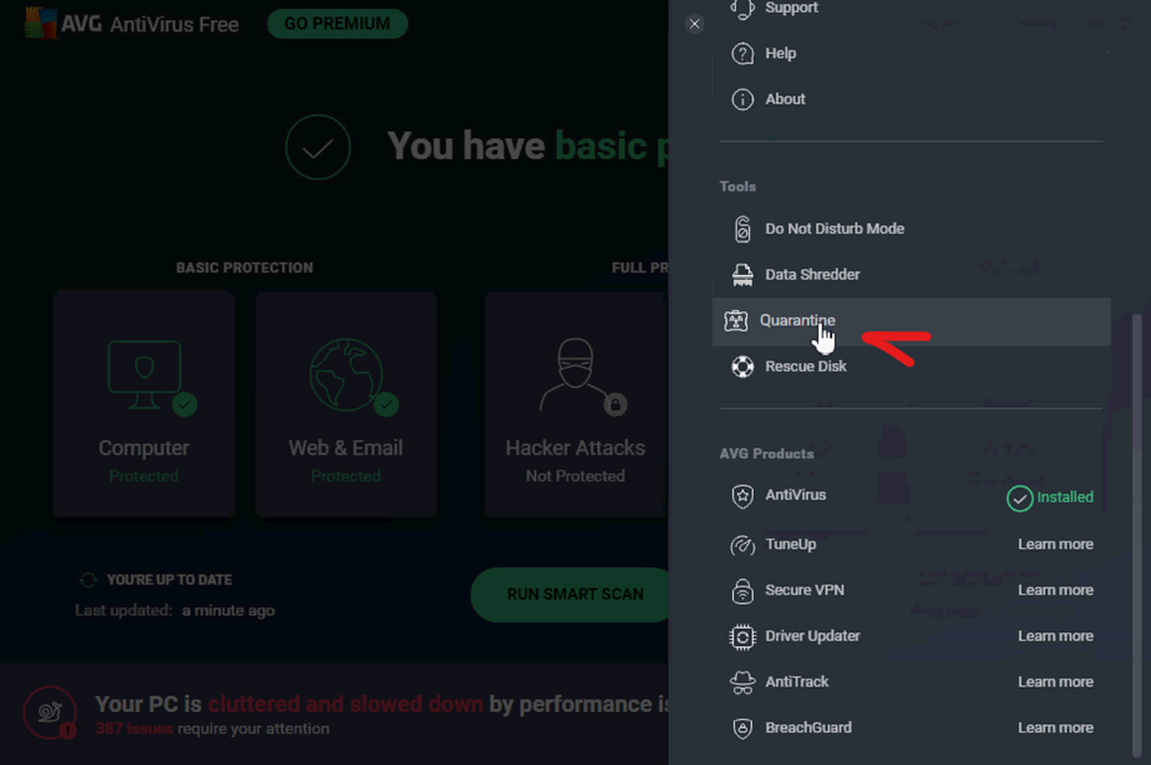This screenshot has height=765, width=1151.
Task: Close the slide-out menu panel
Action: tap(694, 23)
